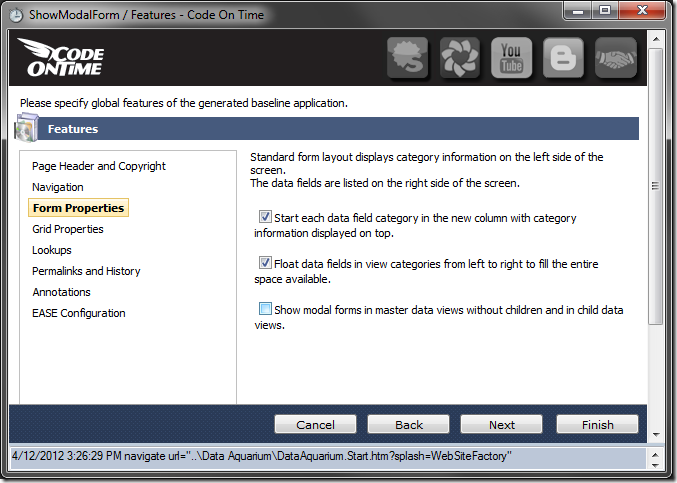Select the Annotations section
677x483 pixels.
tap(61, 292)
